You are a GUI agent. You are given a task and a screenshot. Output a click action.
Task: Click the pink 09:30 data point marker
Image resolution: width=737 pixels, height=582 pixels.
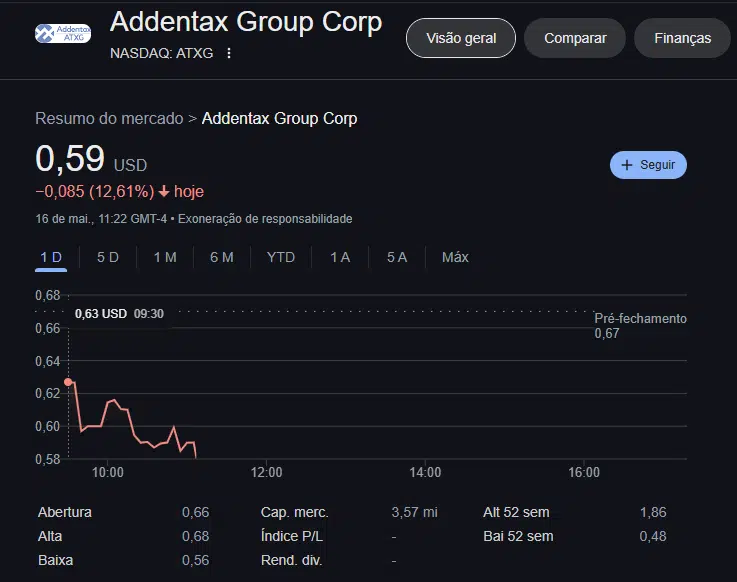click(68, 382)
